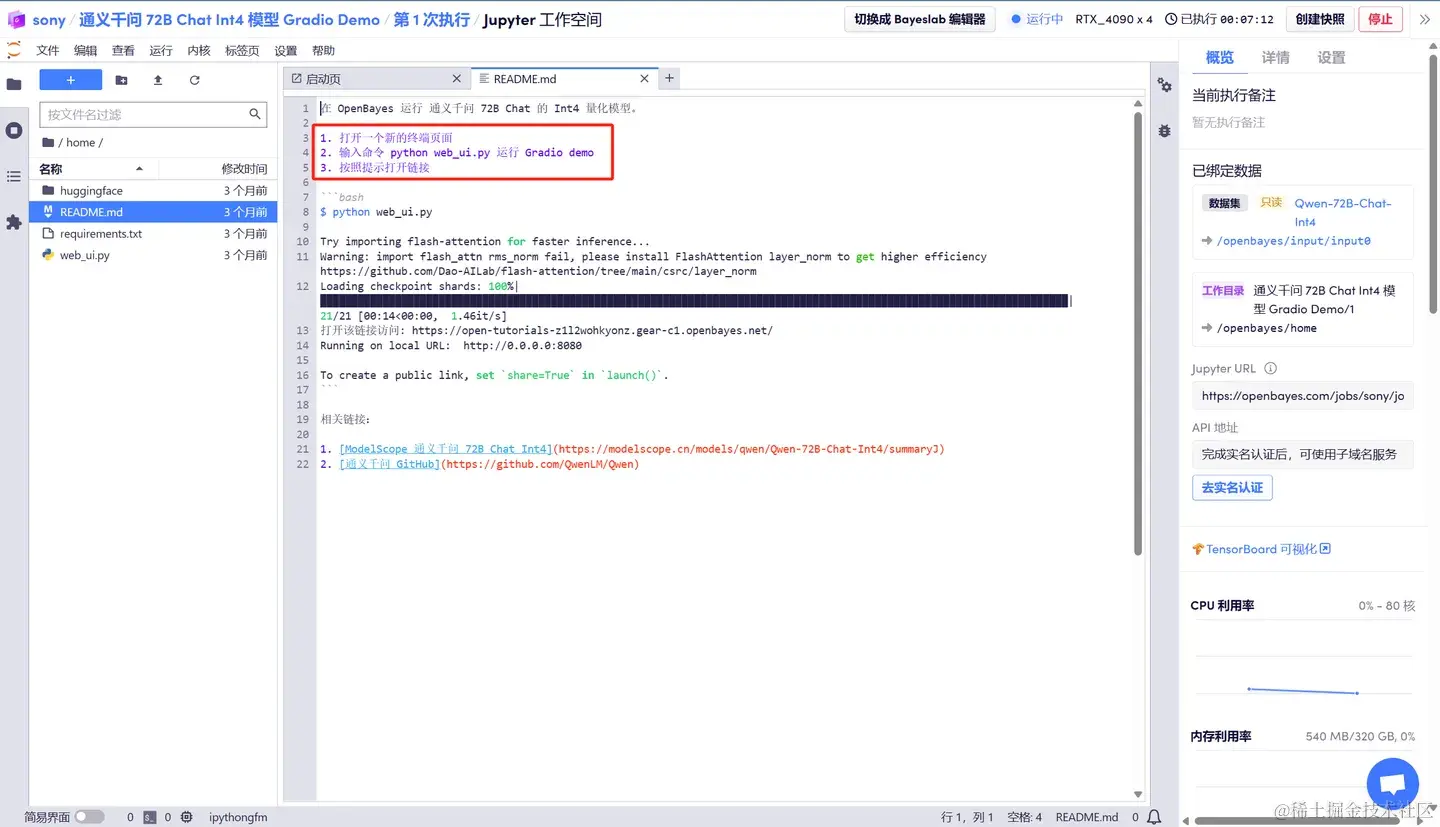Open the Qwen-72B-Chat-Int4 dataset link
Viewport: 1440px width, 827px height.
(x=1343, y=212)
